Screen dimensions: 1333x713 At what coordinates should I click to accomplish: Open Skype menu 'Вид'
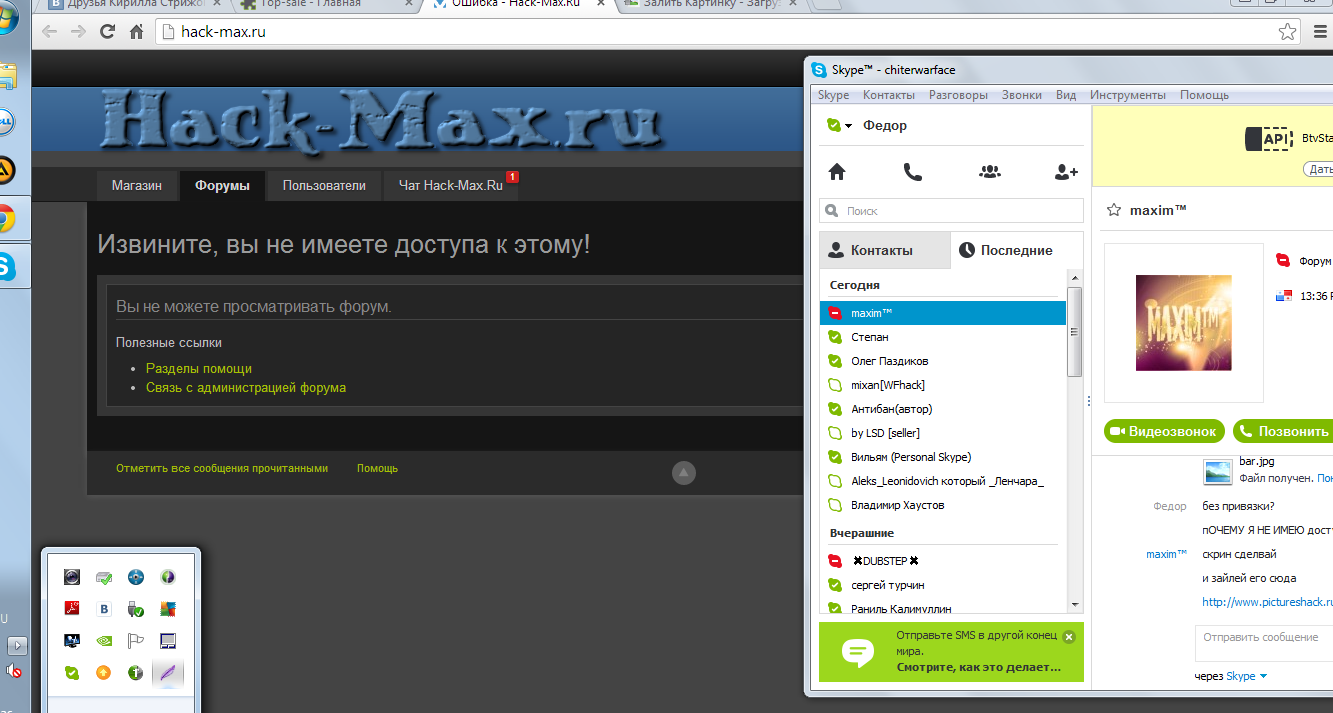[x=1066, y=95]
